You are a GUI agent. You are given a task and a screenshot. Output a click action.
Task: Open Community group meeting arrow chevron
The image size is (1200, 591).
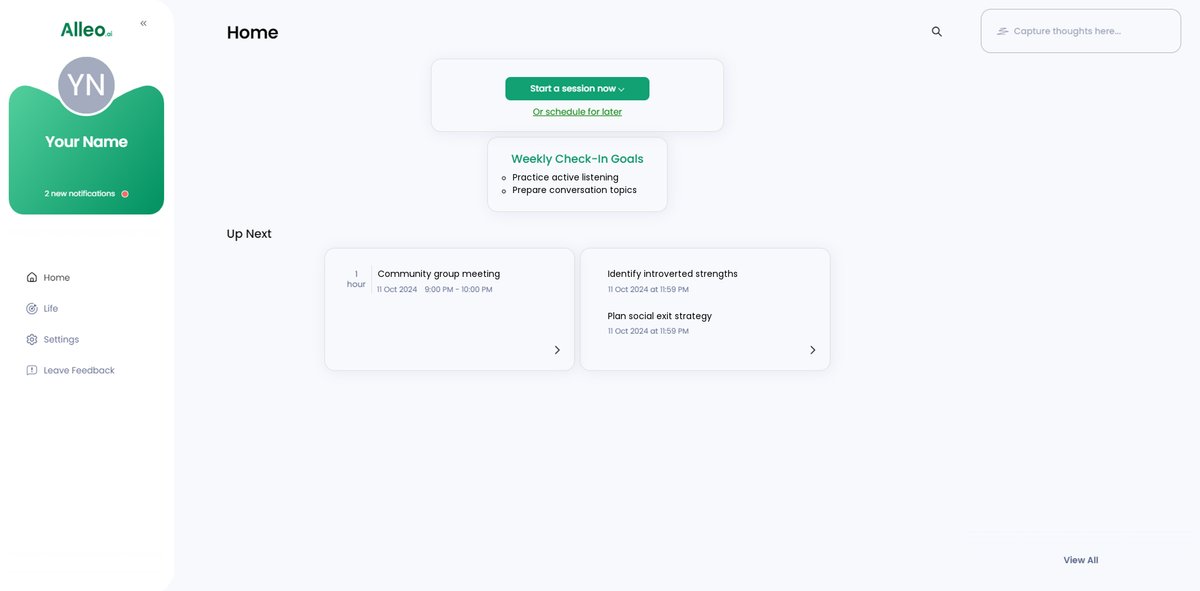[557, 350]
